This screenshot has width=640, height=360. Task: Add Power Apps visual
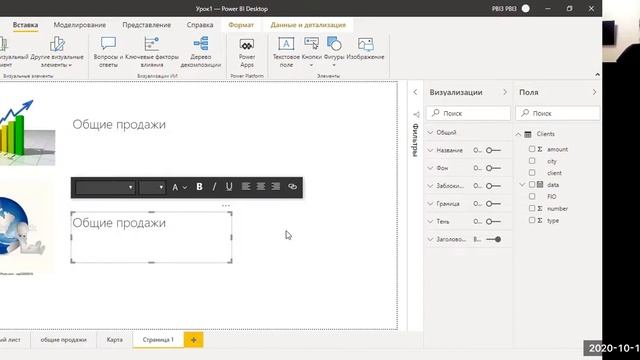(247, 52)
